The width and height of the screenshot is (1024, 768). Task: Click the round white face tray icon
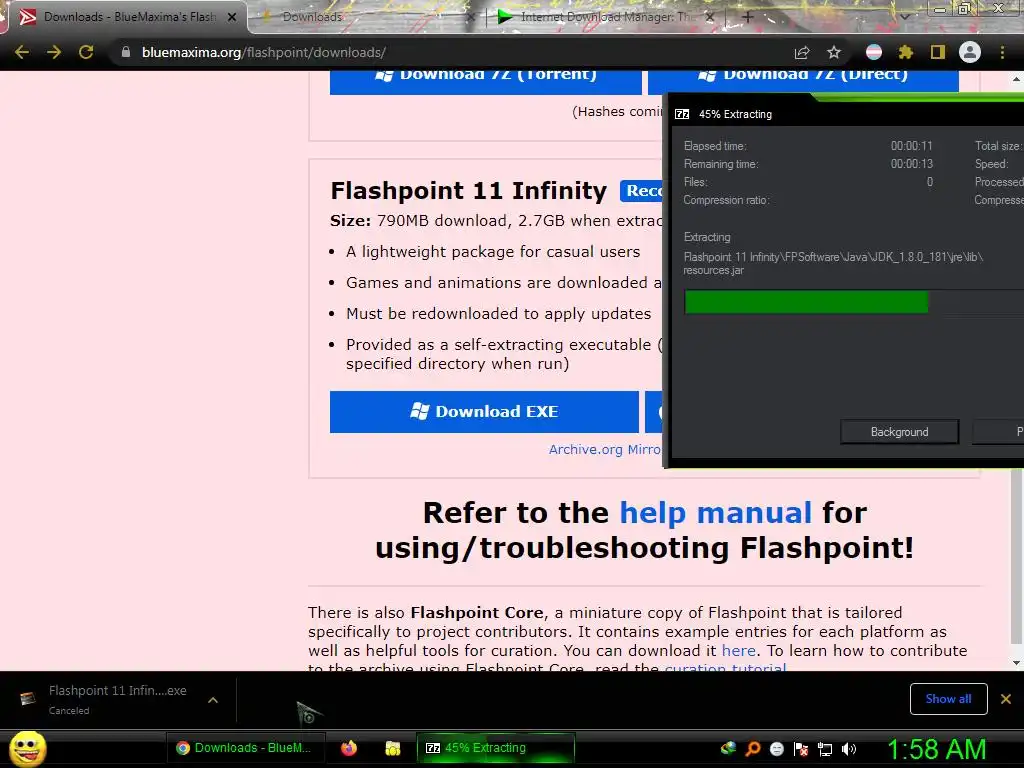[776, 748]
